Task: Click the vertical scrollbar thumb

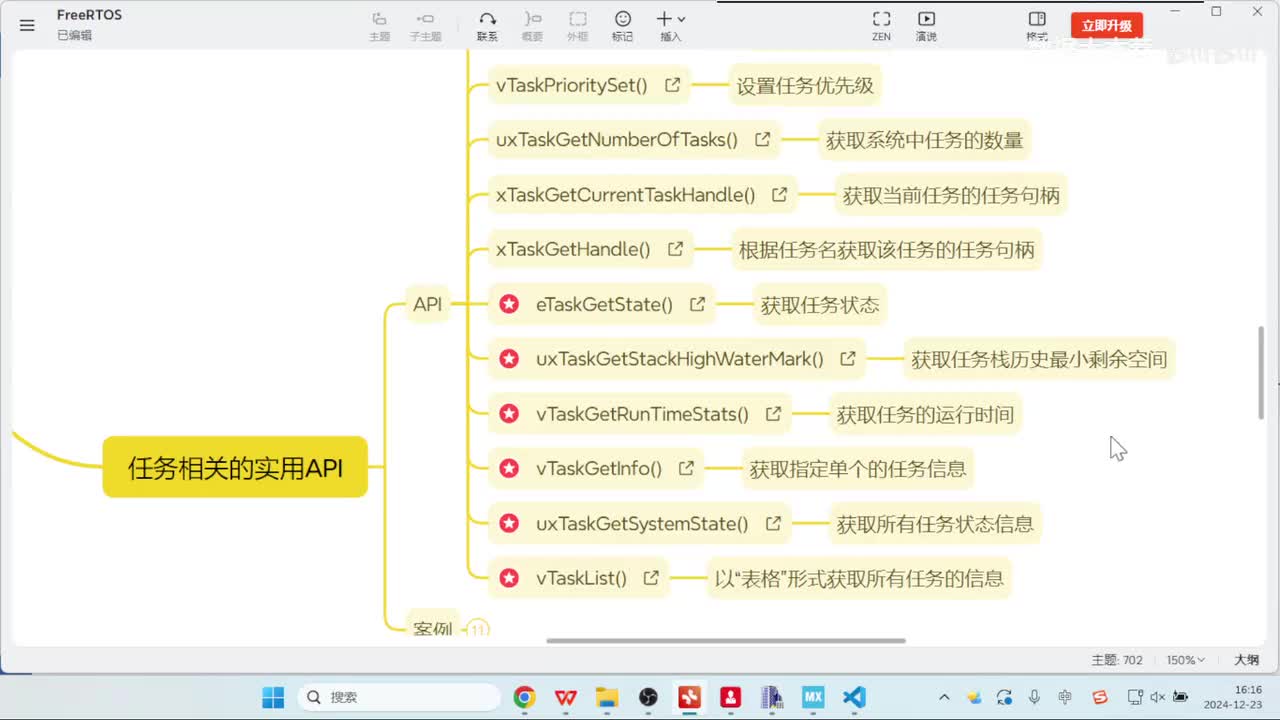Action: point(1261,372)
